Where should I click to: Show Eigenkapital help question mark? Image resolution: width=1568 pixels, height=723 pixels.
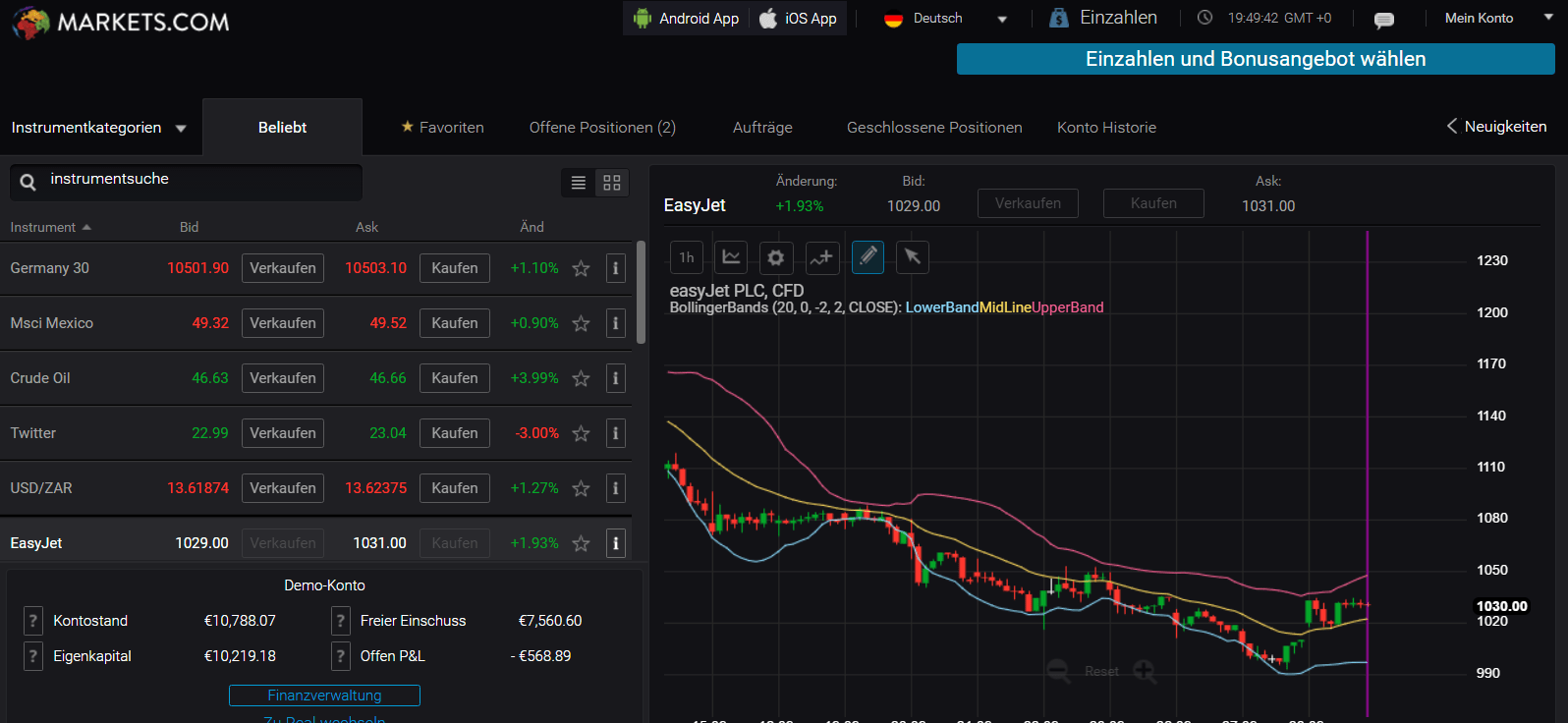(33, 656)
